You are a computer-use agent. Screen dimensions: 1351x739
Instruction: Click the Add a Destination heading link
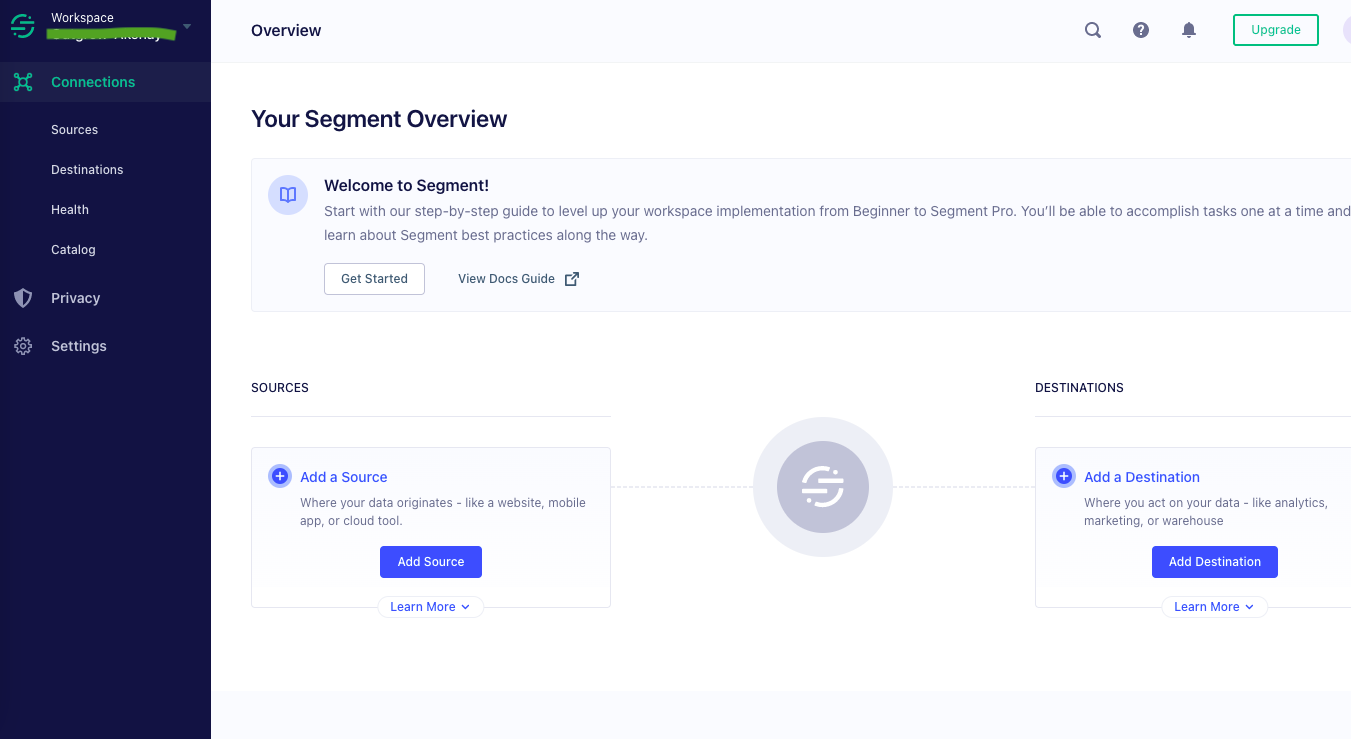[1142, 477]
